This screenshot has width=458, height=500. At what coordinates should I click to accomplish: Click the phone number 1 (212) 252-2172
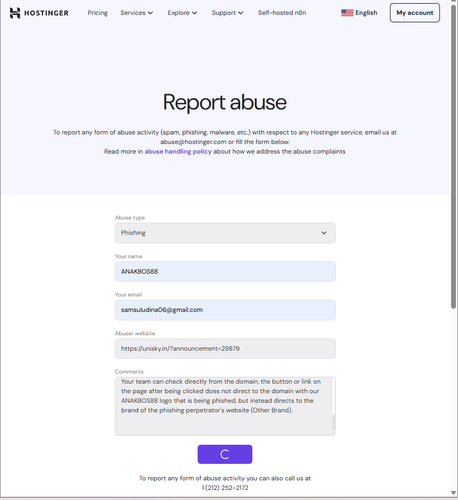tap(225, 488)
